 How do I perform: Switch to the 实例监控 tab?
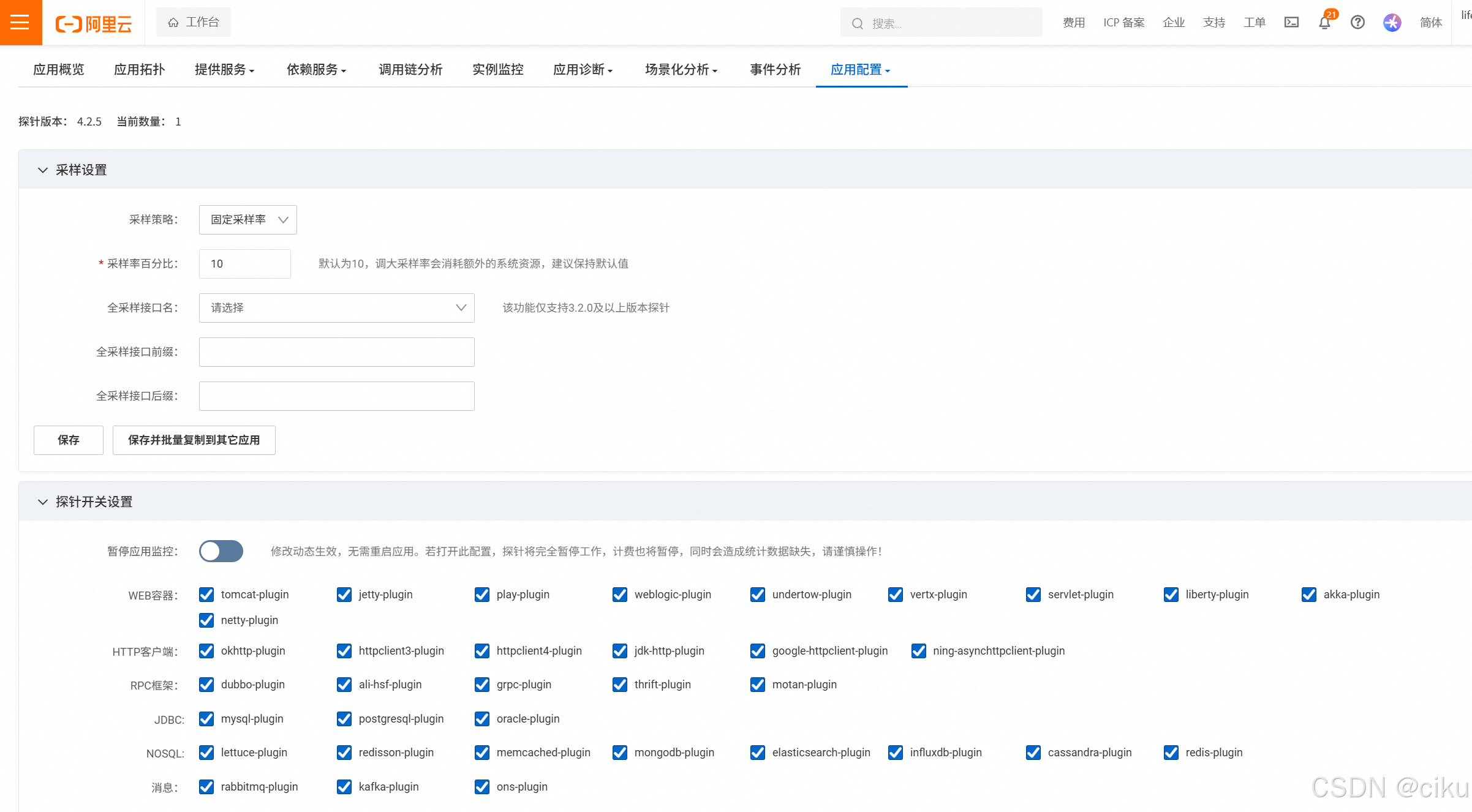coord(498,70)
